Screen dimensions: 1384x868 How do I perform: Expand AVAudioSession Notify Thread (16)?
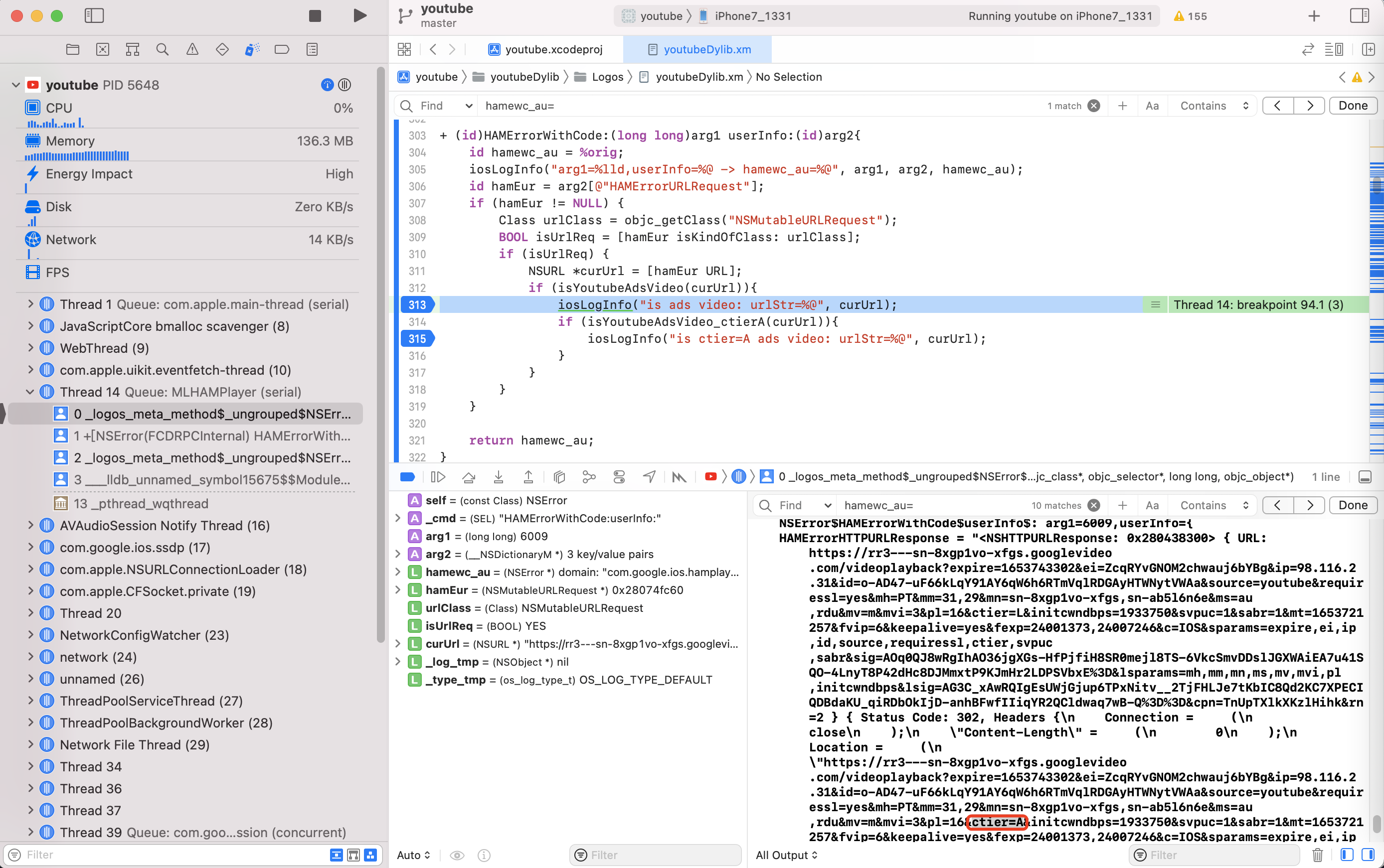(30, 526)
